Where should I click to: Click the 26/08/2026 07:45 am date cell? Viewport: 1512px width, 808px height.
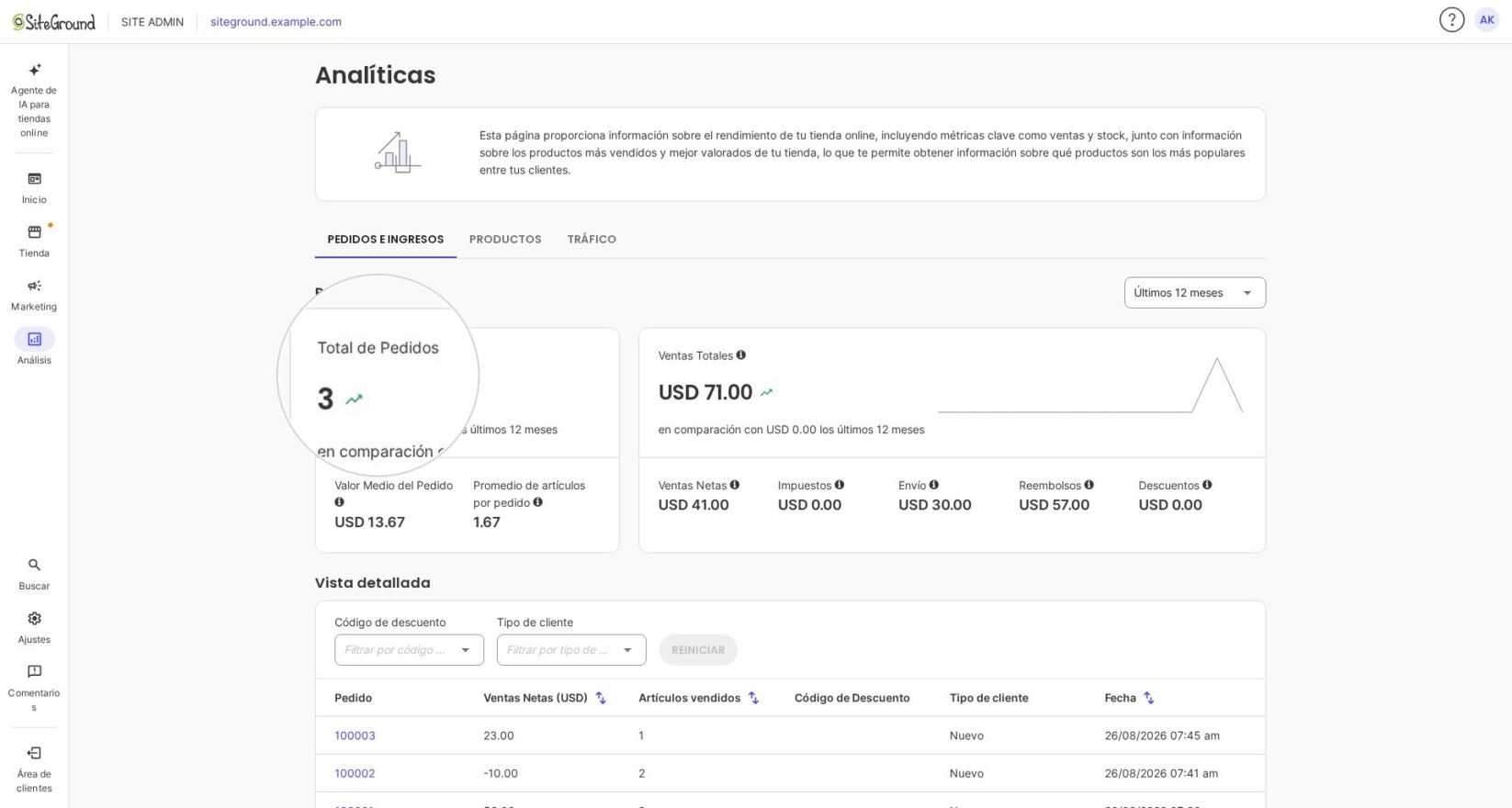[x=1162, y=735]
